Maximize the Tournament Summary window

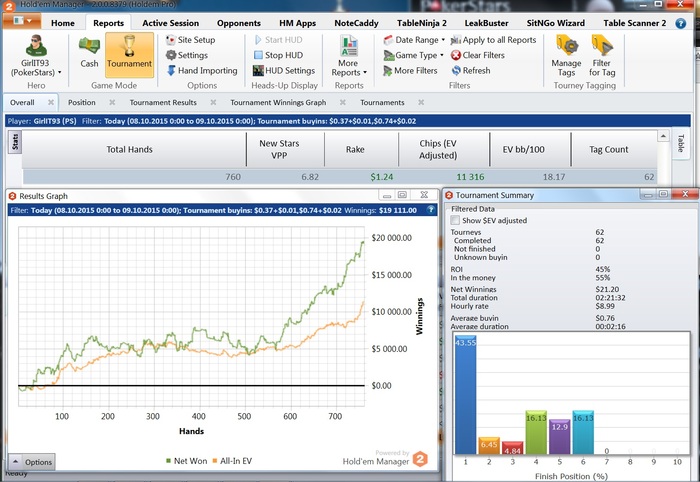pos(663,194)
